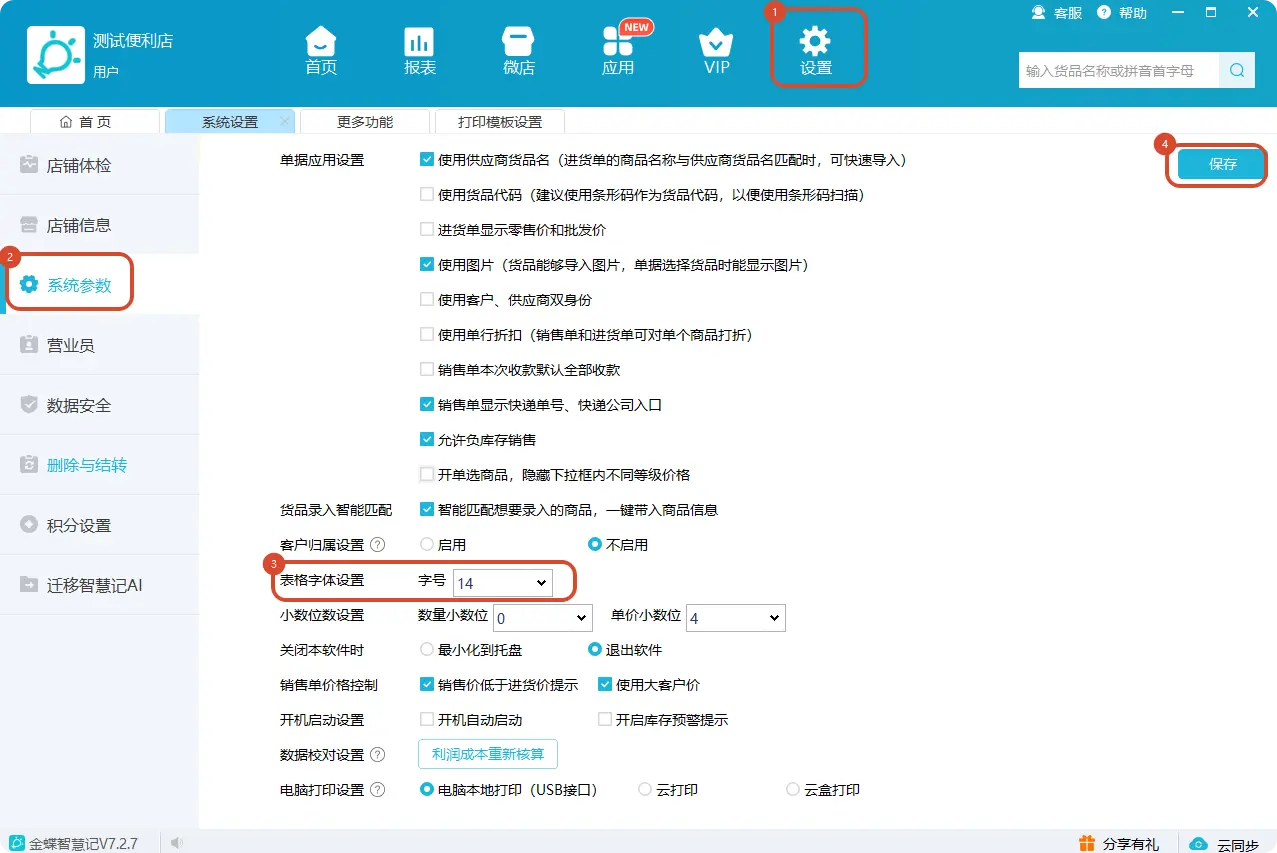Toggle the 允许负库存销售 checkbox
The height and width of the screenshot is (853, 1277).
click(x=427, y=440)
